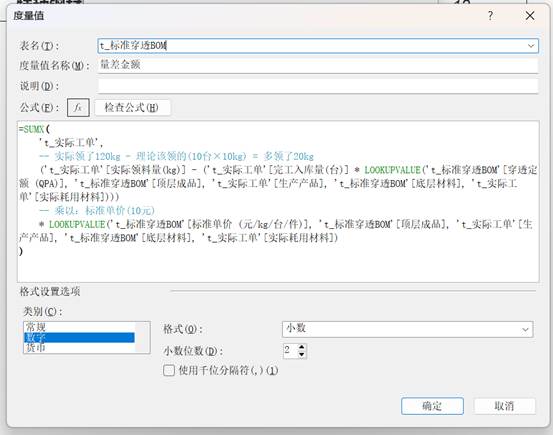Select 数字 category in the list
Image resolution: width=553 pixels, height=435 pixels.
(x=79, y=338)
